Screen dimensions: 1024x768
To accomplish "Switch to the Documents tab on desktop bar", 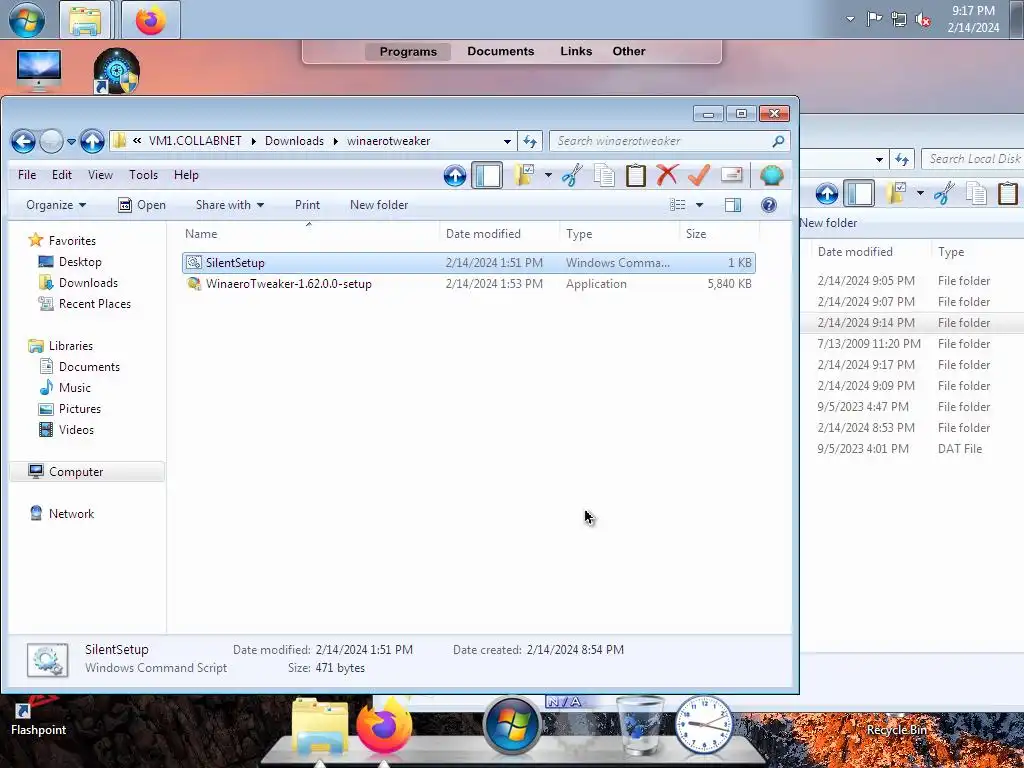I will 501,52.
